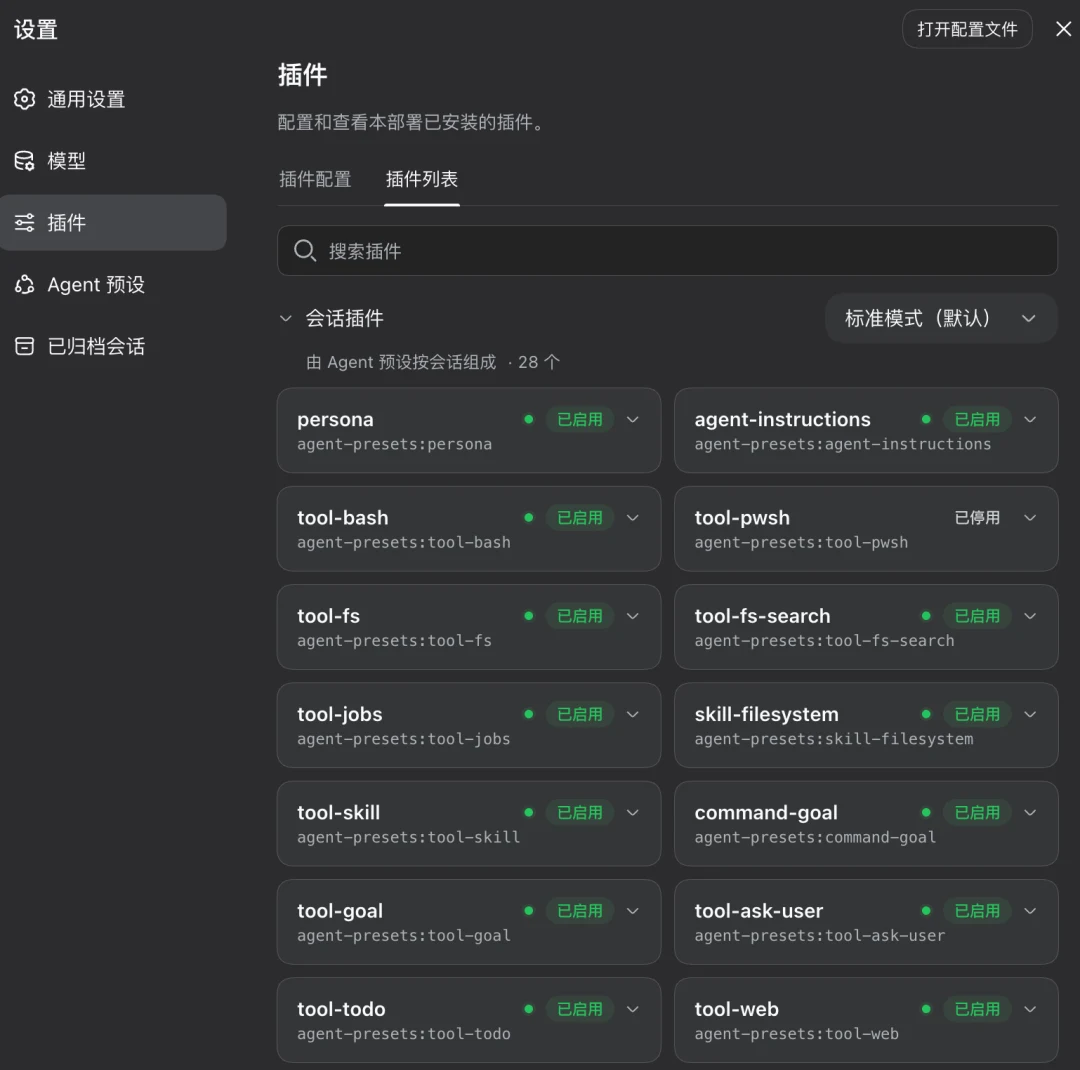Expand the persona plugin card chevron
The height and width of the screenshot is (1070, 1080).
pyautogui.click(x=632, y=420)
